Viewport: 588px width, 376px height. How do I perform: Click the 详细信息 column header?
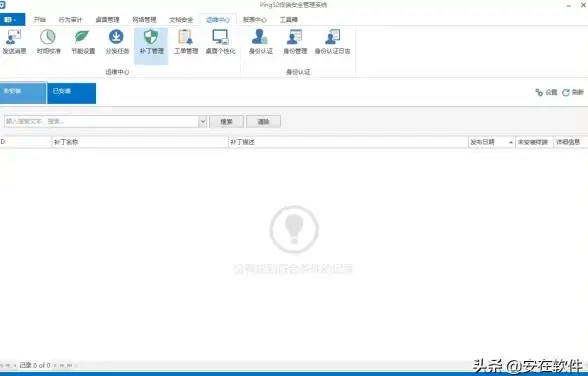point(570,142)
